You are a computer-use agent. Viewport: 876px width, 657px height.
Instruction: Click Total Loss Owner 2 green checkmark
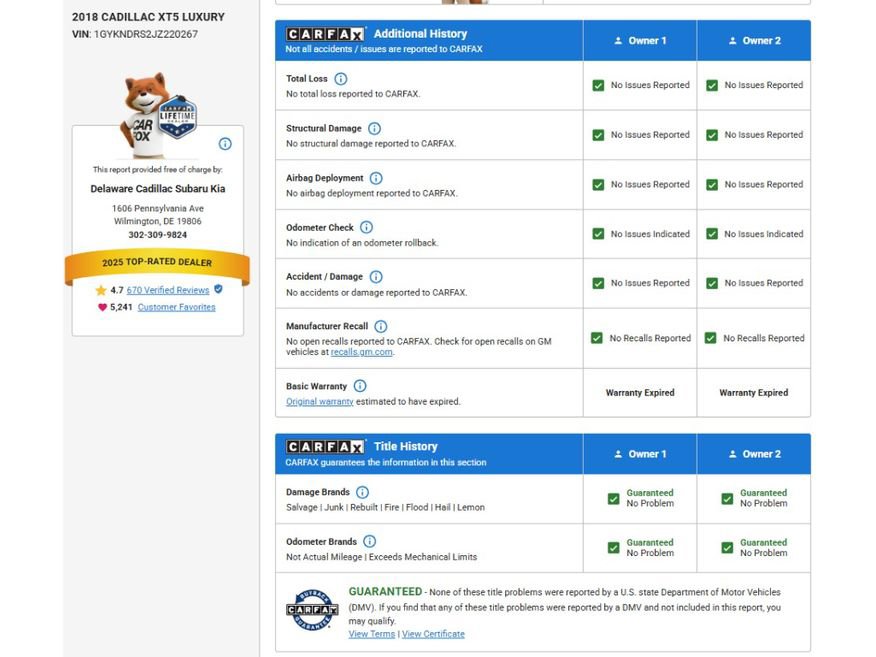tap(712, 85)
